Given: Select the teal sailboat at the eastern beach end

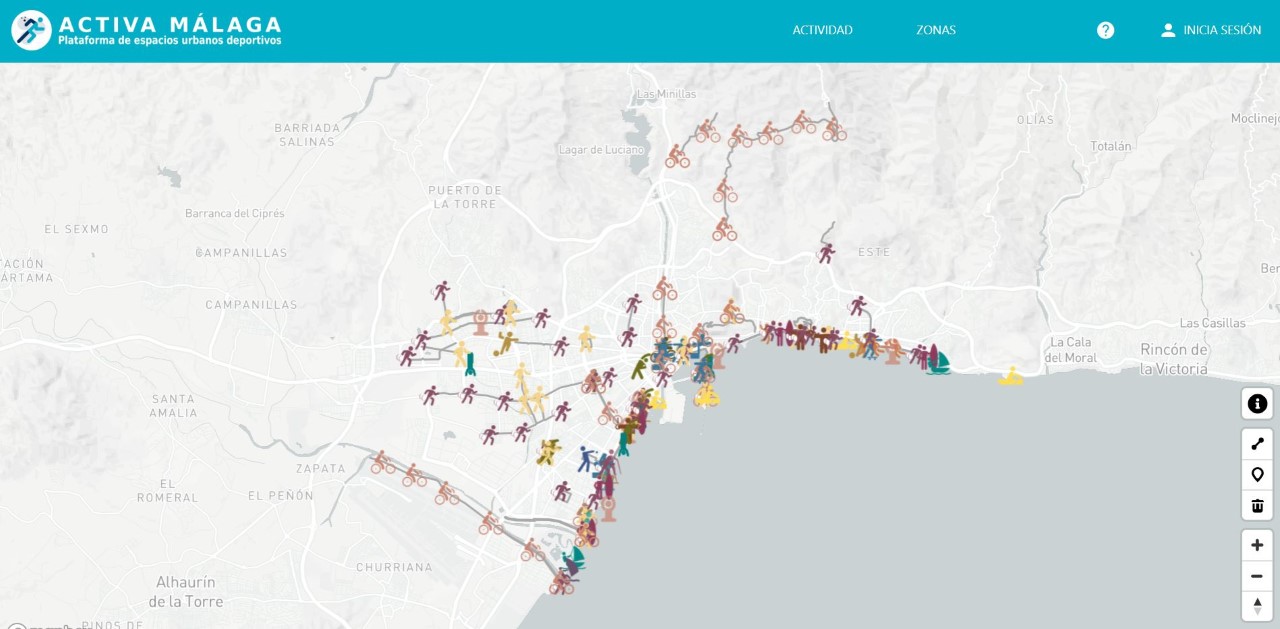Looking at the screenshot, I should click(x=937, y=360).
